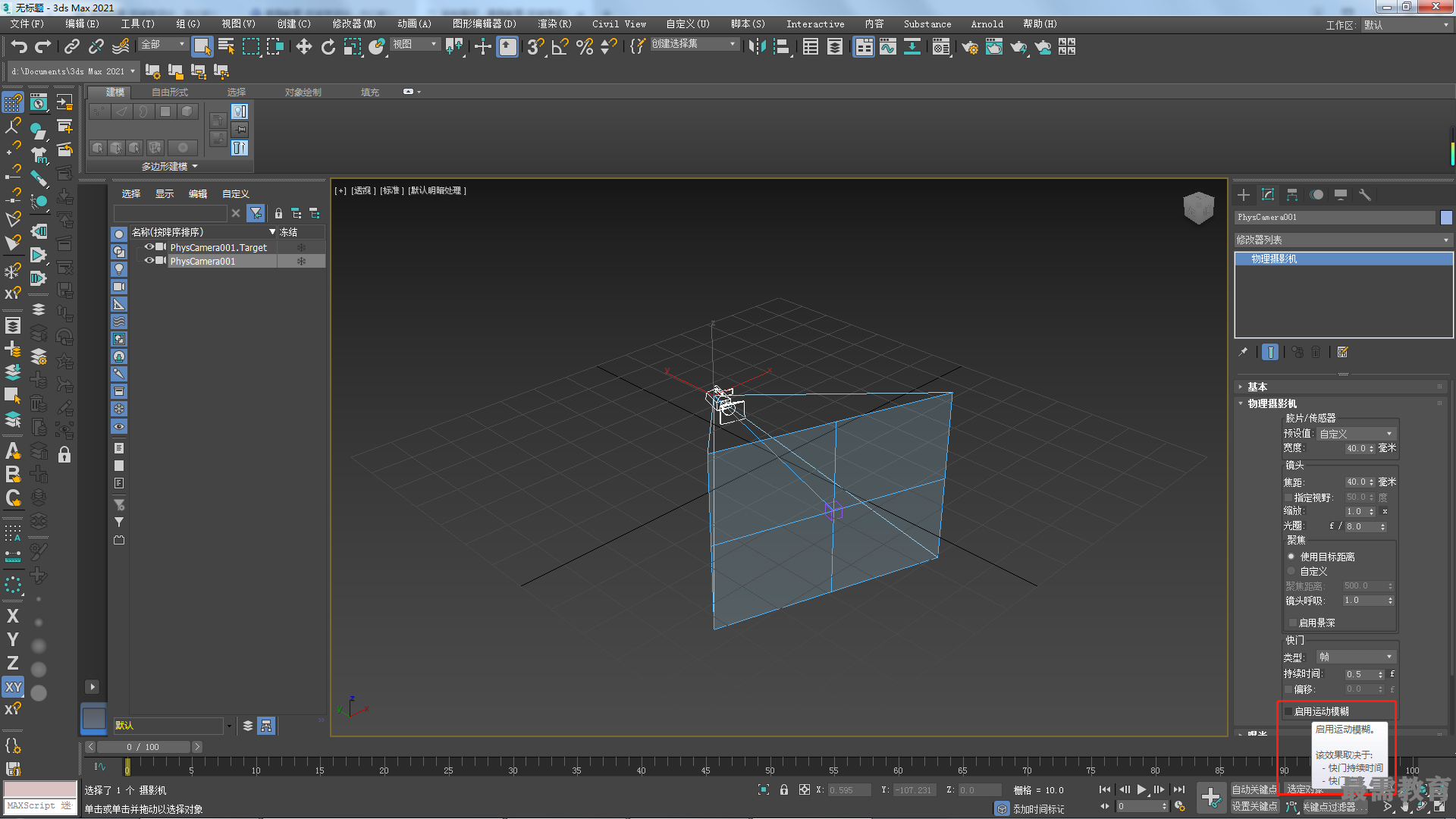
Task: Select the 使用目标距离 radio button
Action: (1291, 557)
